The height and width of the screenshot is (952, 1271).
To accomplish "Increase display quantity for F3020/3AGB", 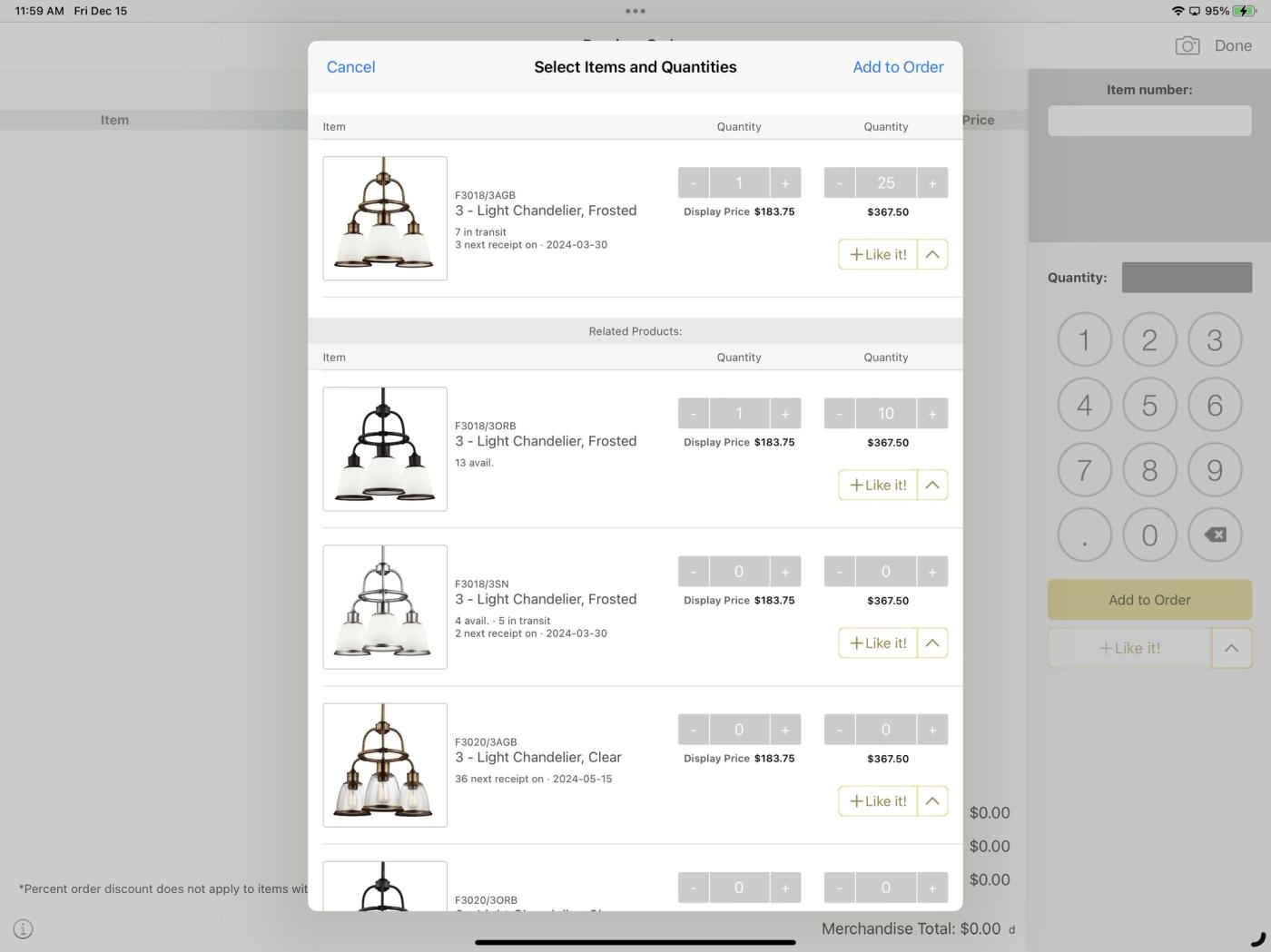I will tap(785, 729).
